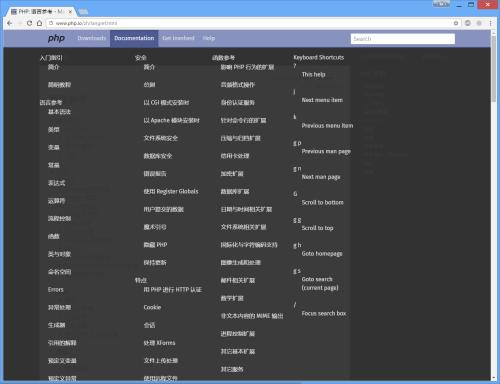Open the Errors link

point(56,290)
